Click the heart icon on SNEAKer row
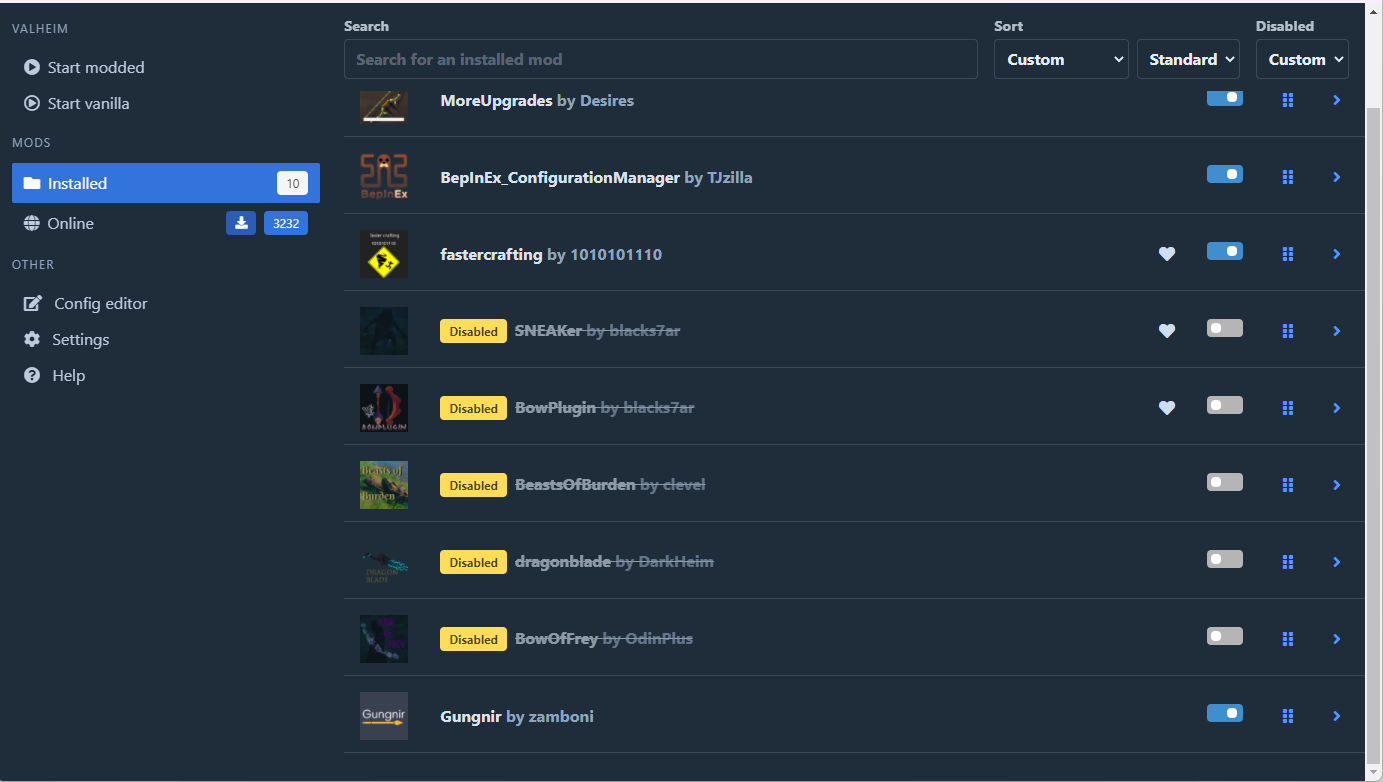The image size is (1383, 782). pyautogui.click(x=1166, y=331)
